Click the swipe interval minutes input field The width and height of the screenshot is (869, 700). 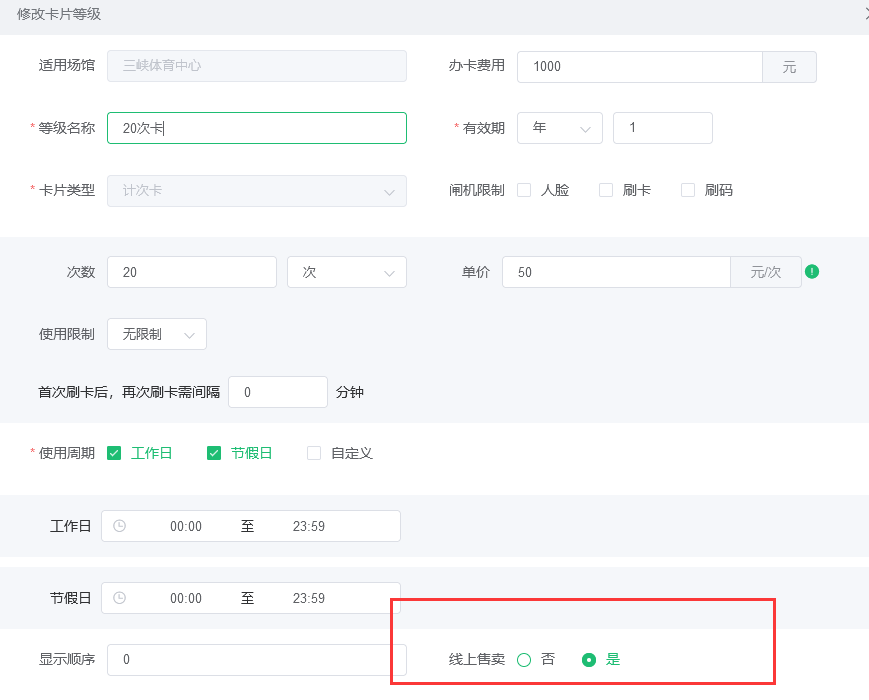(x=277, y=392)
